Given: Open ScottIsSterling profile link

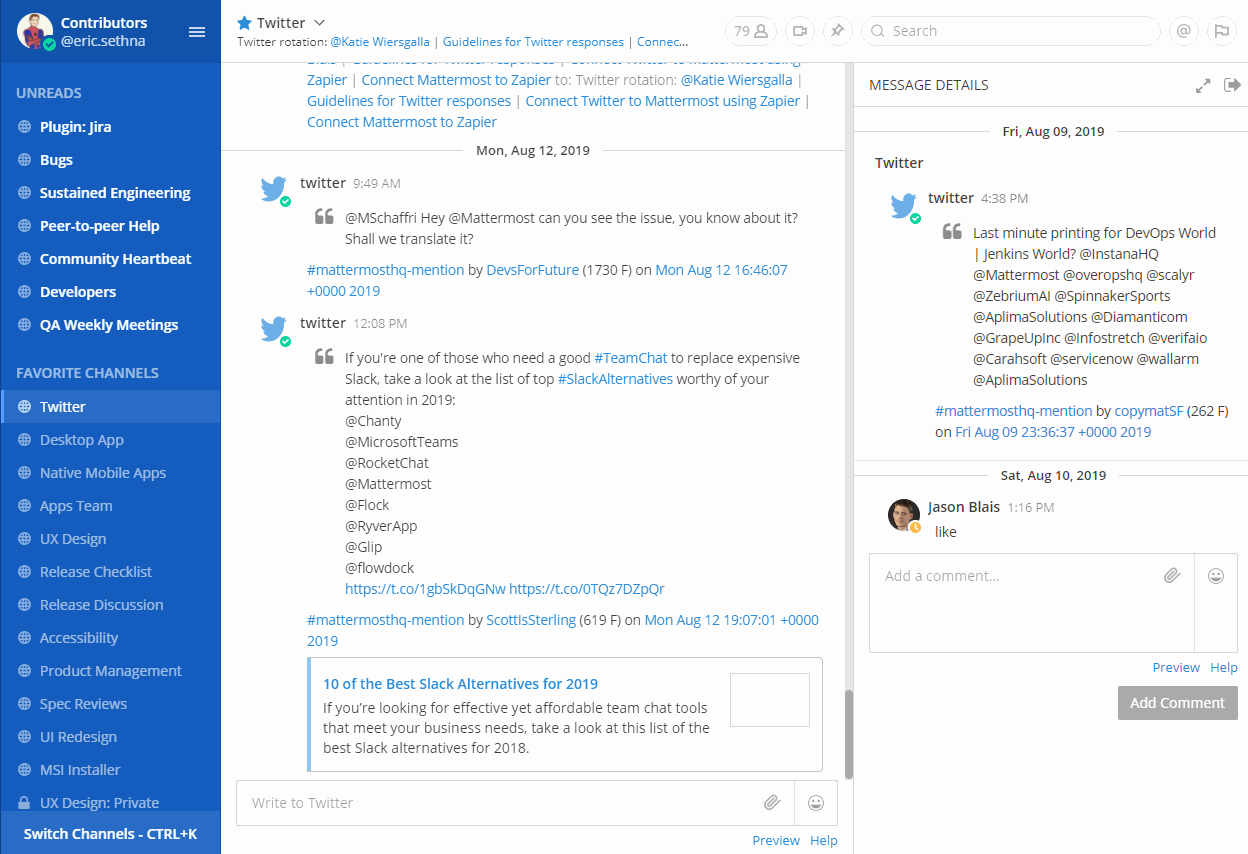Looking at the screenshot, I should (531, 620).
